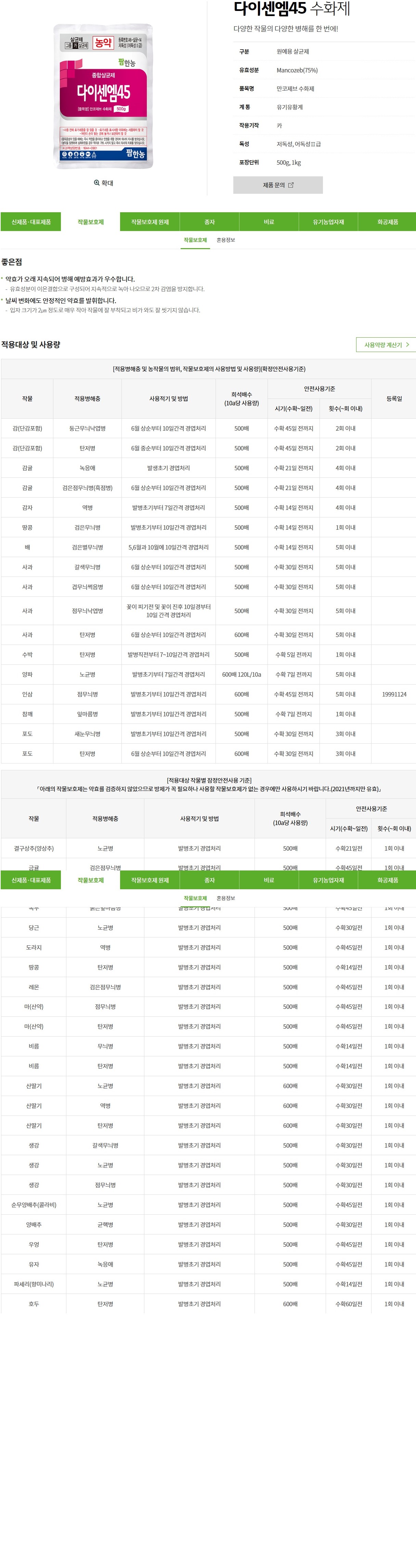Screen dimensions: 416x1568
Task: Switch to the top 혼용정보 sub-tab
Action: 226,241
